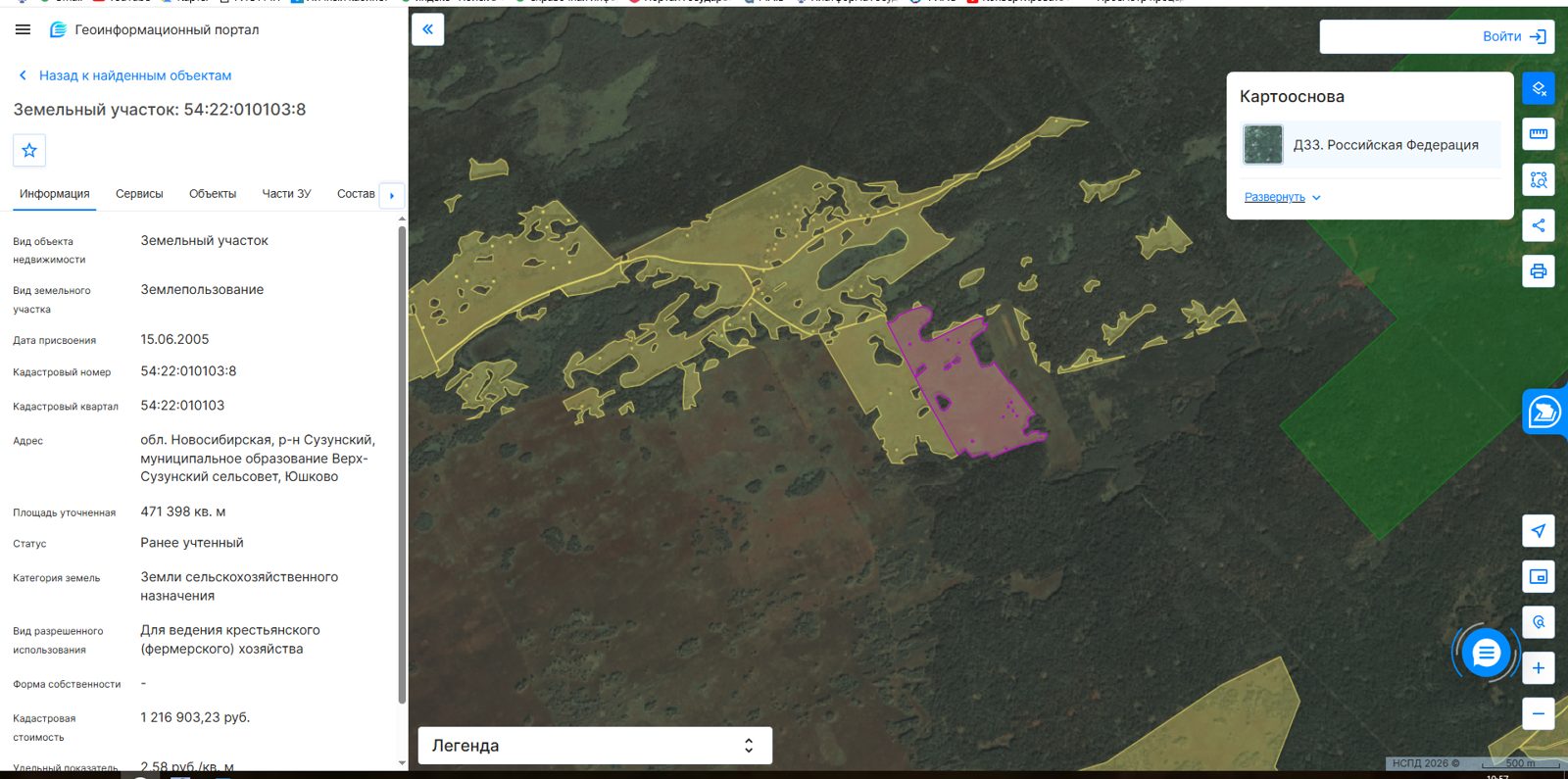Expand the Легенда dropdown
The width and height of the screenshot is (1568, 779).
(x=595, y=746)
